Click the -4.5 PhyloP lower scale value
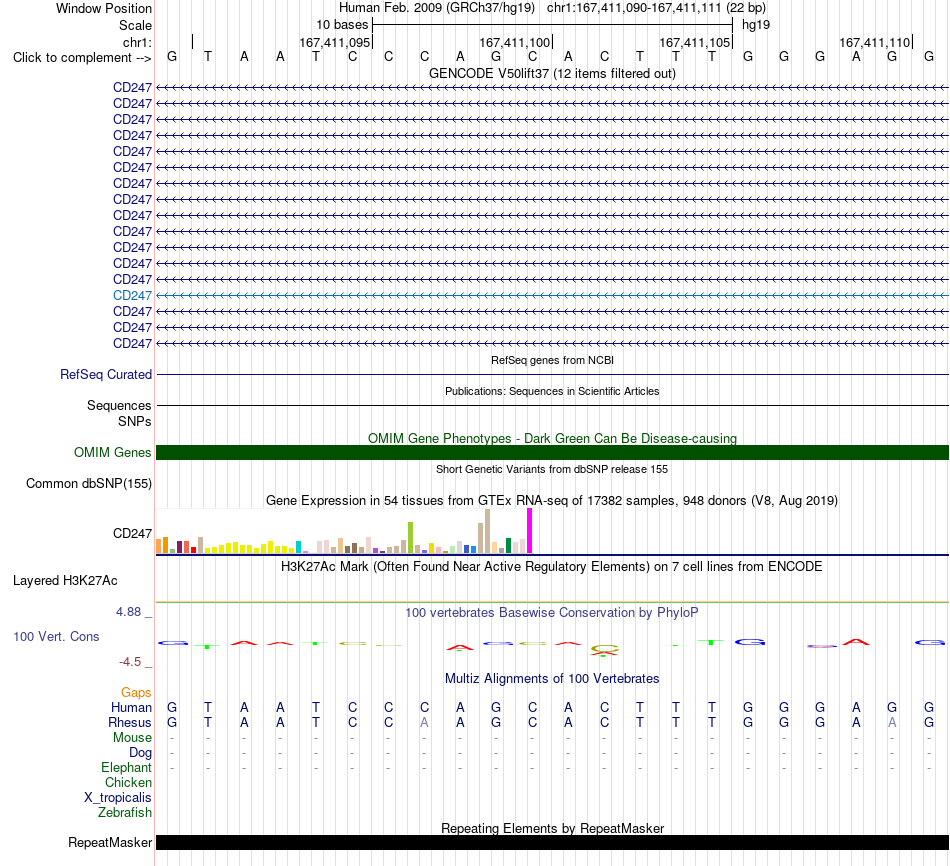 click(x=130, y=662)
